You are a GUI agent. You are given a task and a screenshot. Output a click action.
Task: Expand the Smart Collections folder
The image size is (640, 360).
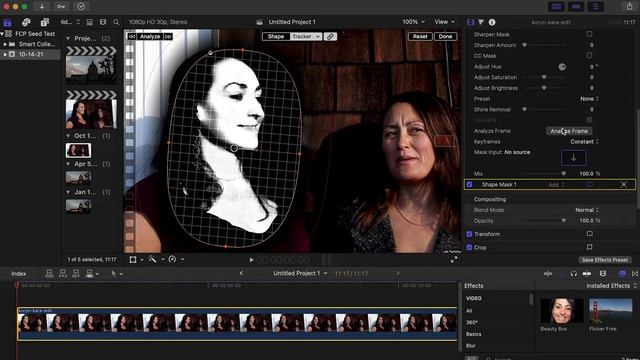[5, 44]
